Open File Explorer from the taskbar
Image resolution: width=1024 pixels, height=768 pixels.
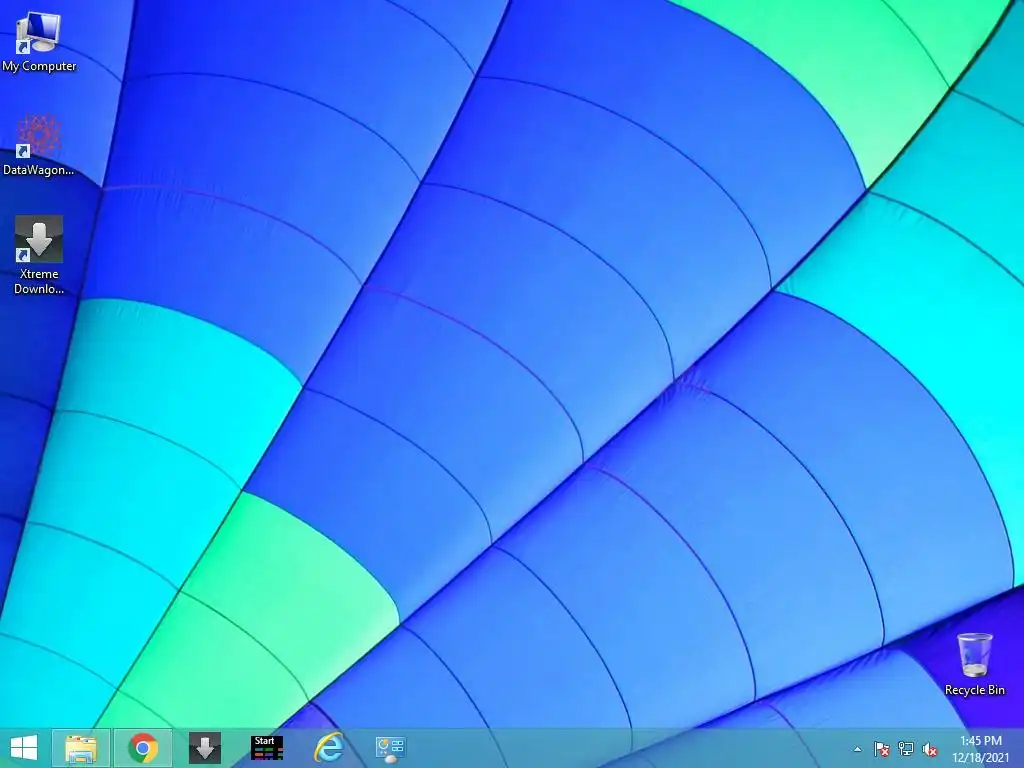pyautogui.click(x=81, y=748)
